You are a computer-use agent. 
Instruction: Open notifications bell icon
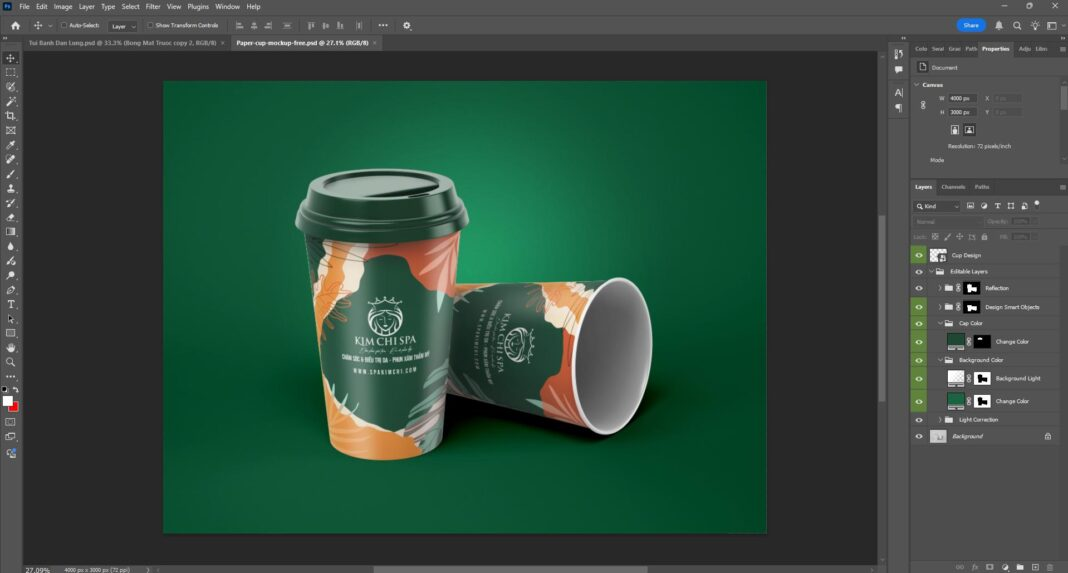[999, 26]
